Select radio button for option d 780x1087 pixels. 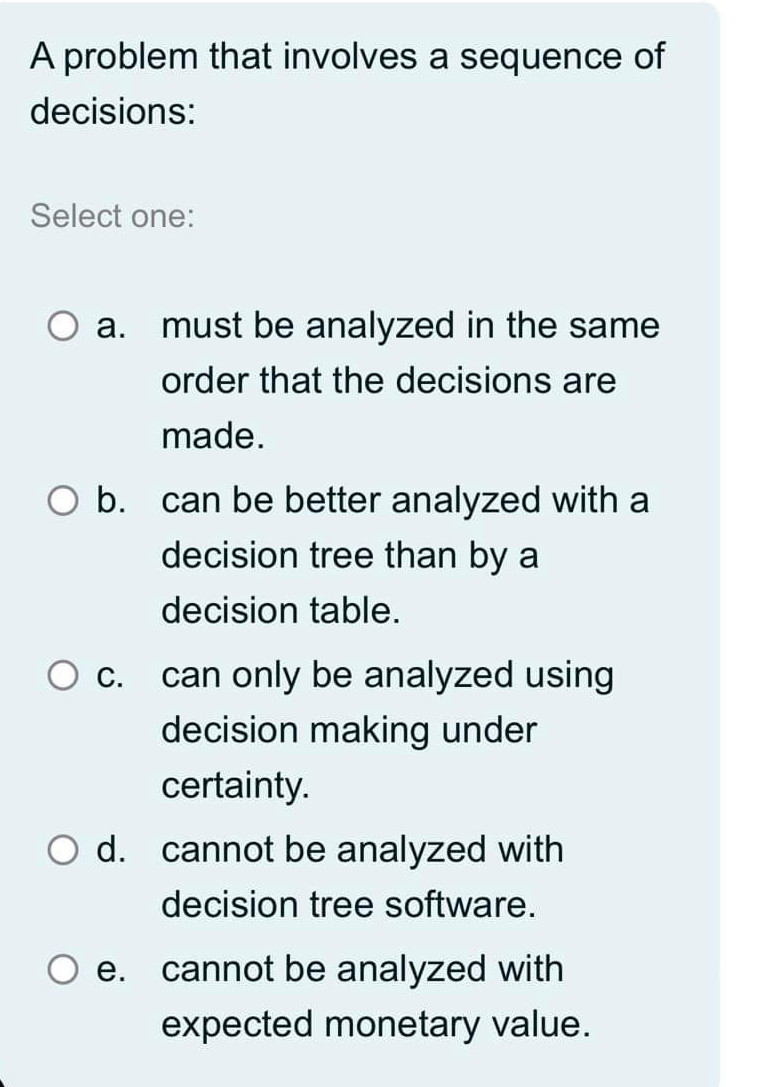(64, 849)
